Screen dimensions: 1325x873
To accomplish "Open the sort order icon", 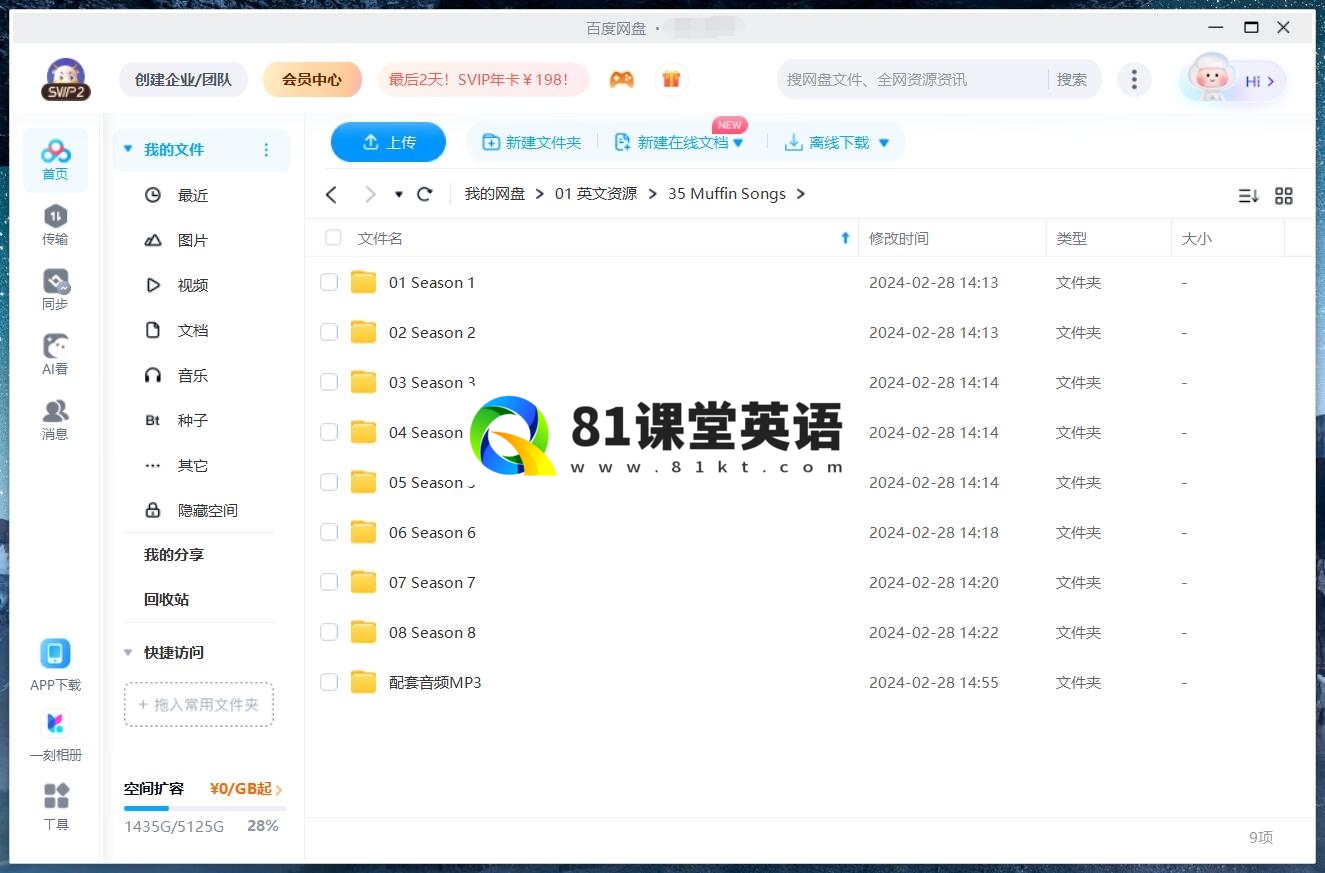I will pos(1248,196).
